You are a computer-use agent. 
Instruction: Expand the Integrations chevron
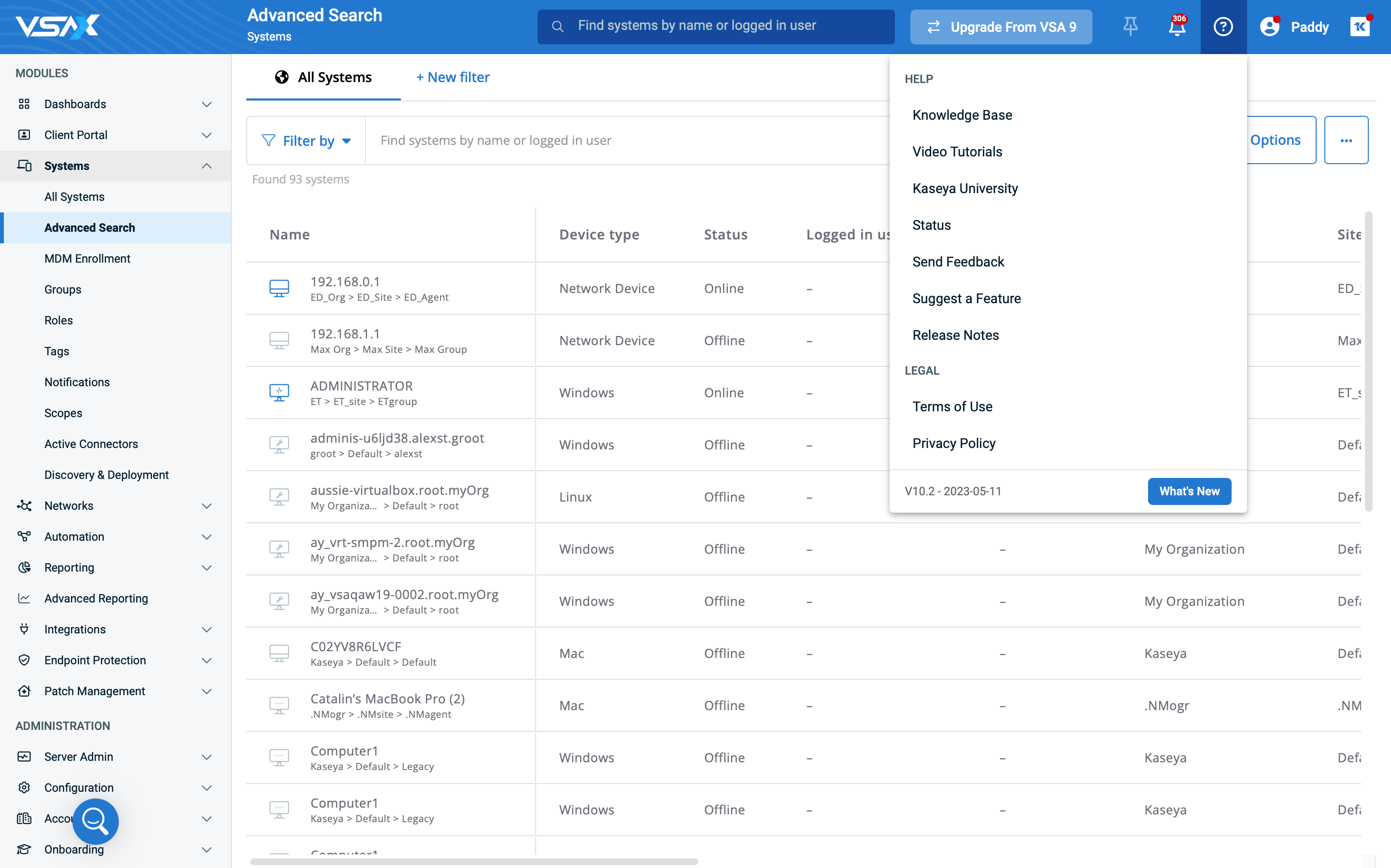[207, 629]
